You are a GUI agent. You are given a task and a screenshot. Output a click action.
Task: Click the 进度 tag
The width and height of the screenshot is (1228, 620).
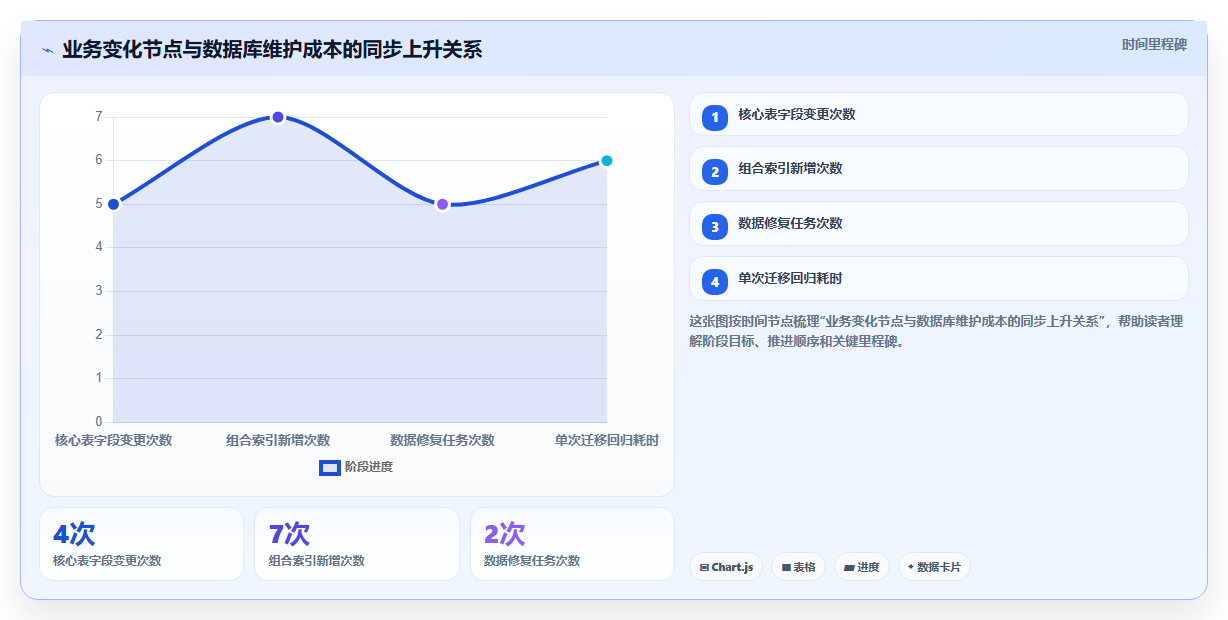click(x=862, y=567)
